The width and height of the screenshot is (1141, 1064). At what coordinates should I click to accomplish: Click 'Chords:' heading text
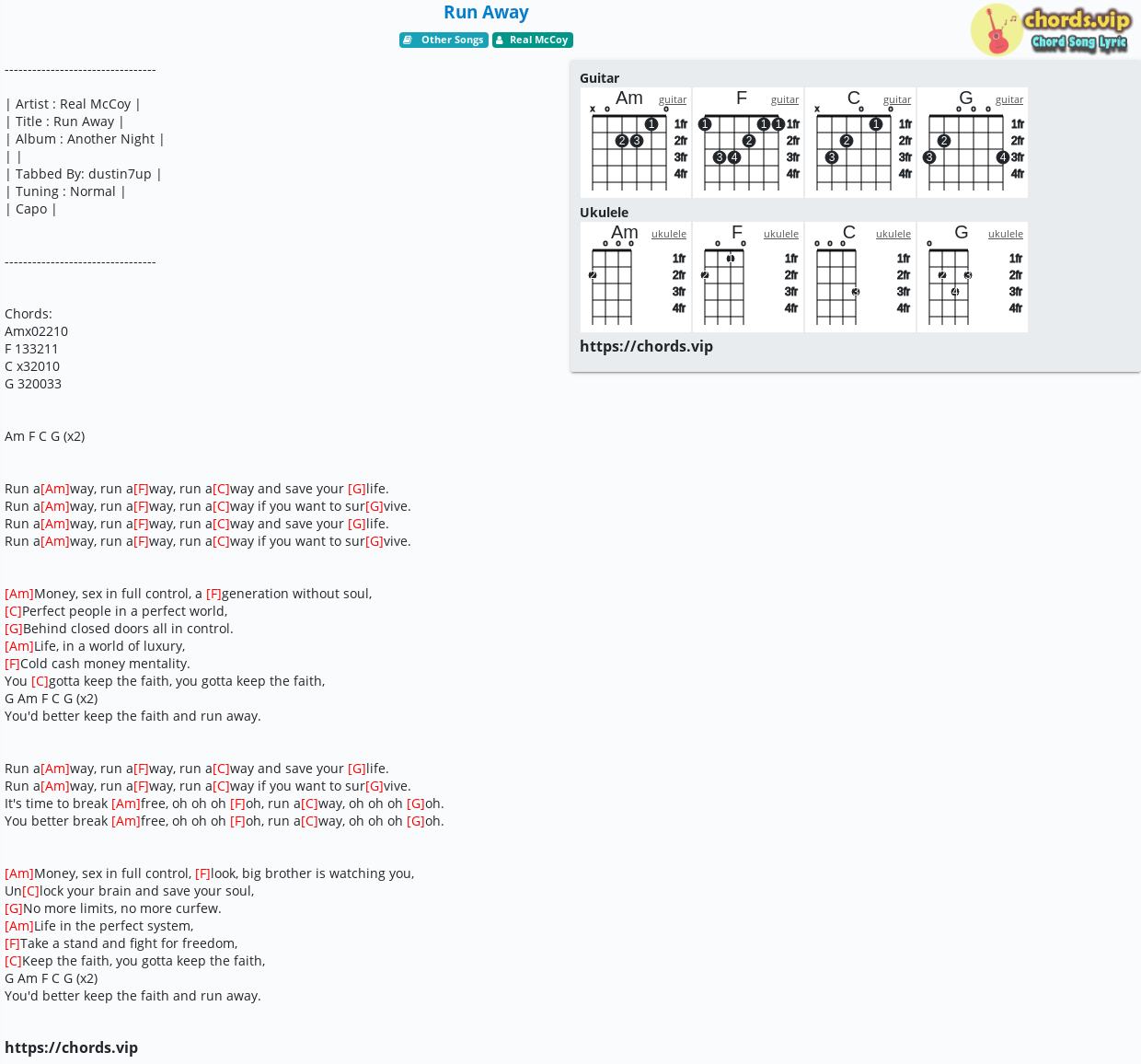[29, 314]
